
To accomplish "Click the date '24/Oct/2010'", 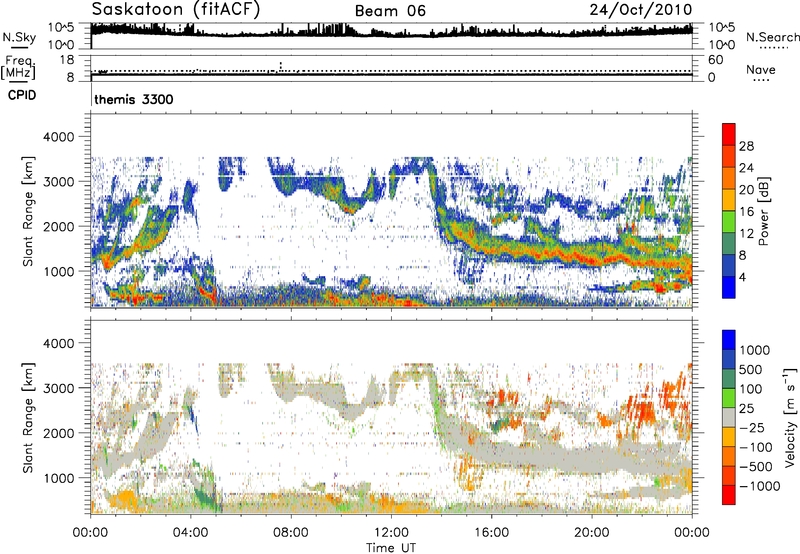I will pos(641,9).
